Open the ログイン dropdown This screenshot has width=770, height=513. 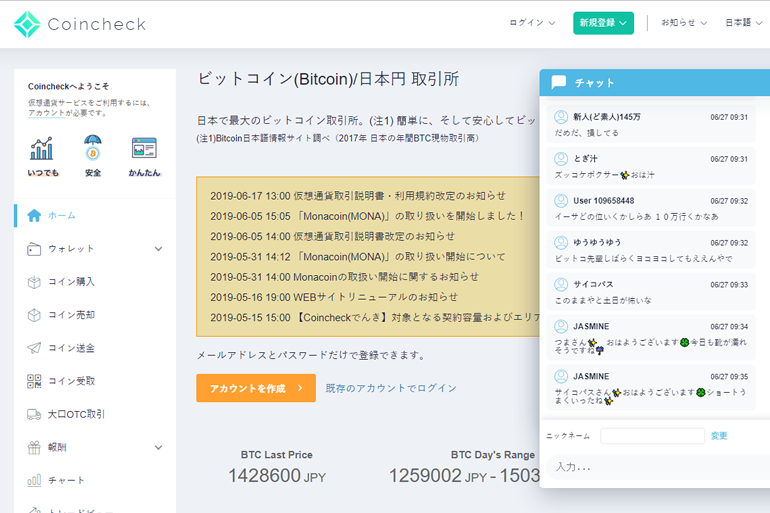pyautogui.click(x=532, y=23)
